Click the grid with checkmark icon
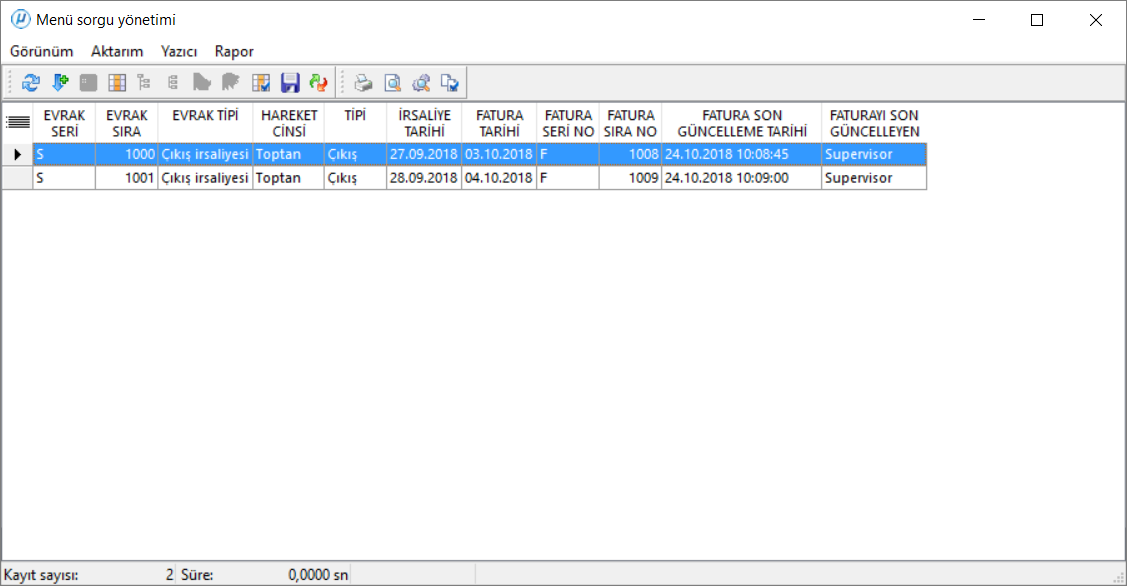This screenshot has height=586, width=1127. (262, 83)
